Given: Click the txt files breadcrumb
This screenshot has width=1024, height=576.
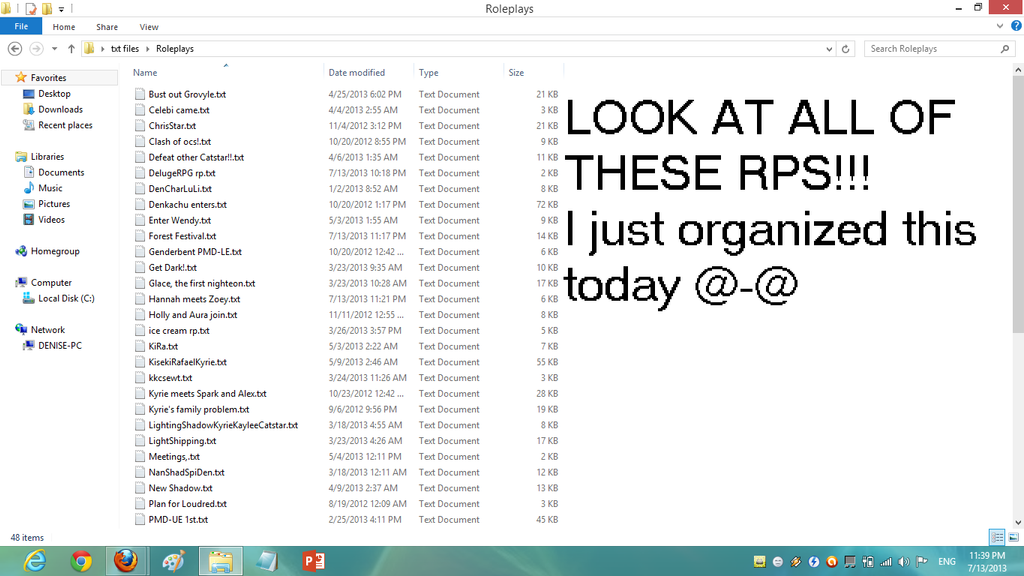Looking at the screenshot, I should pyautogui.click(x=125, y=49).
